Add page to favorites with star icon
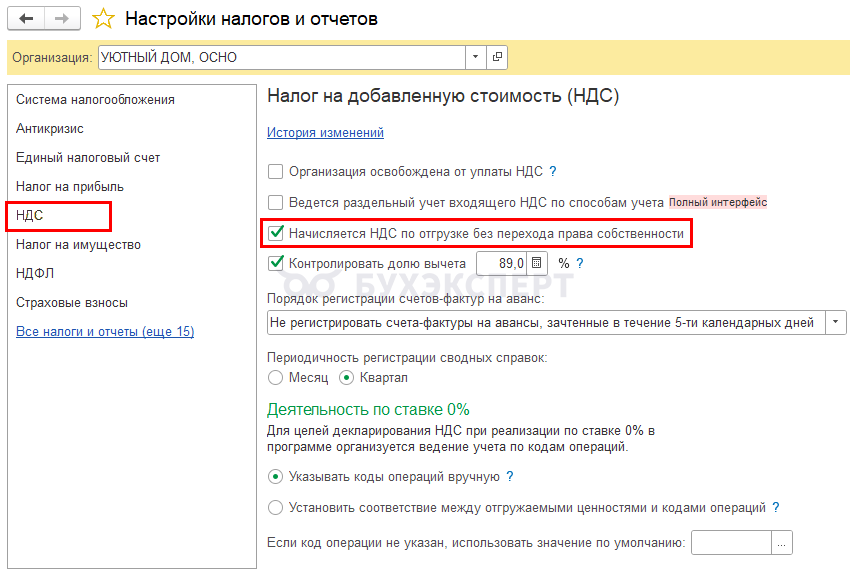The width and height of the screenshot is (850, 571). 103,18
